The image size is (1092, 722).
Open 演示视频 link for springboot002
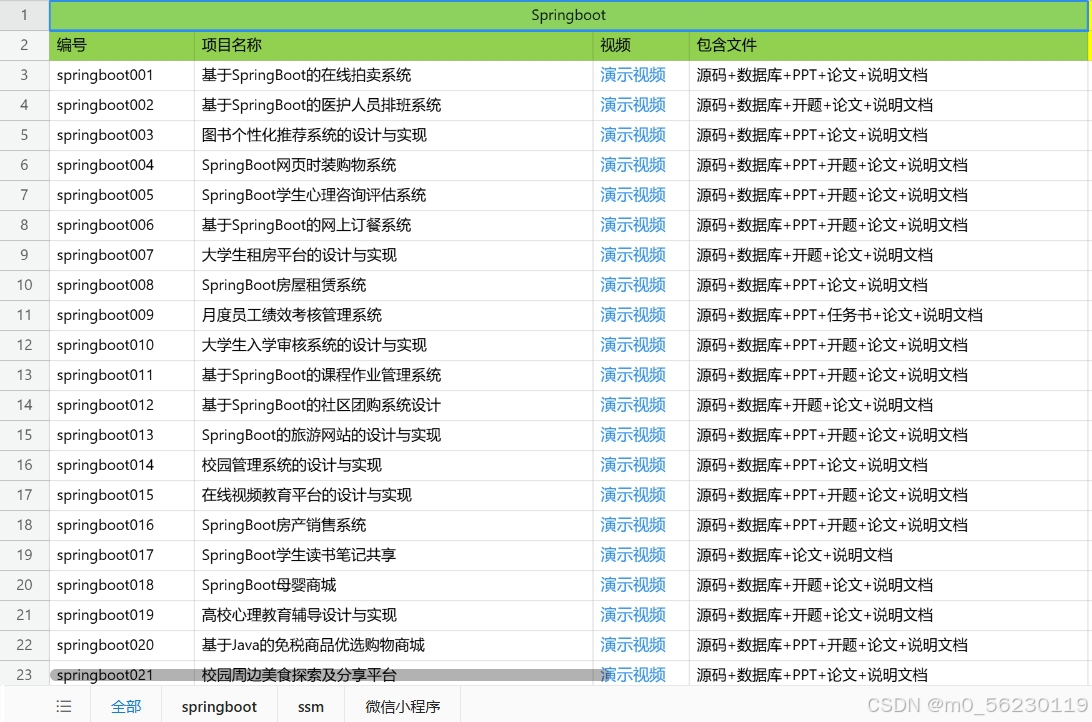[633, 105]
